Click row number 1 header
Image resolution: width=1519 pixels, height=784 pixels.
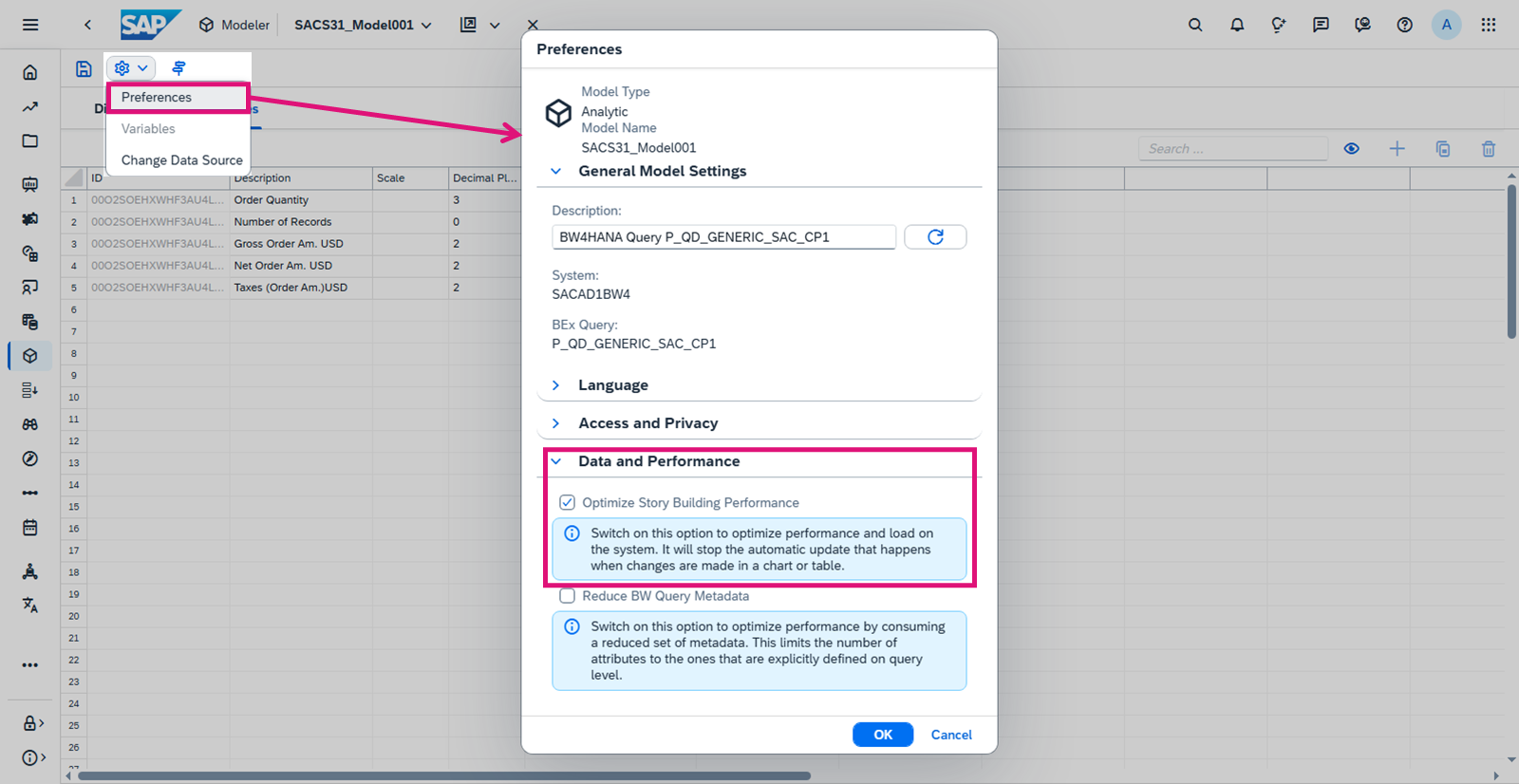(74, 200)
